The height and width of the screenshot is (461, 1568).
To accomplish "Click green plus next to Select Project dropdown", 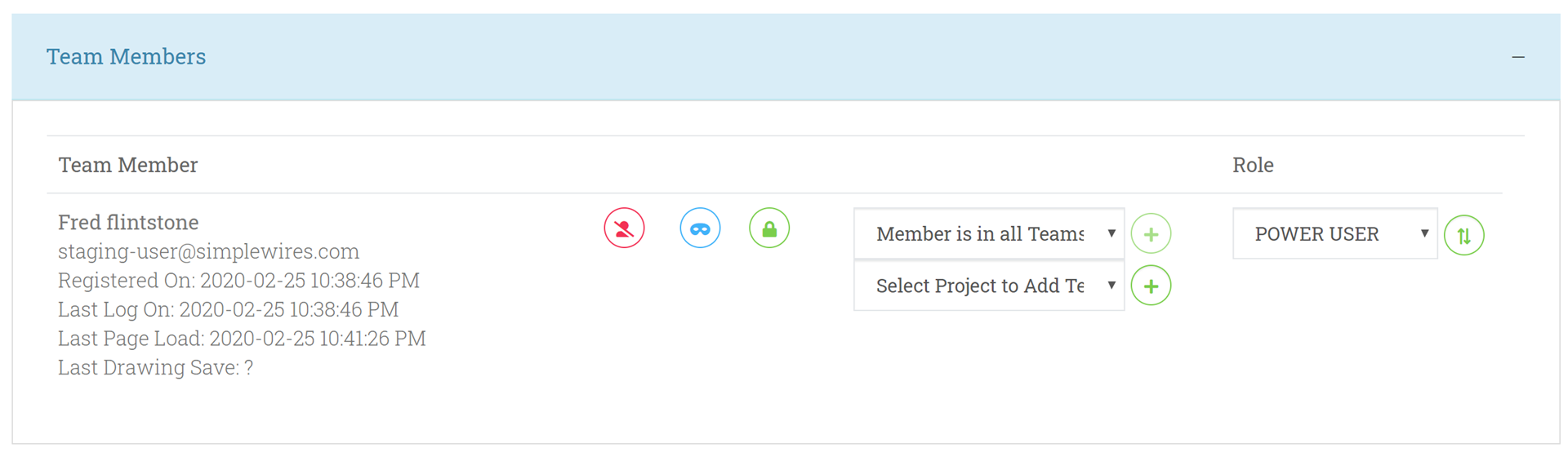I will click(1151, 286).
